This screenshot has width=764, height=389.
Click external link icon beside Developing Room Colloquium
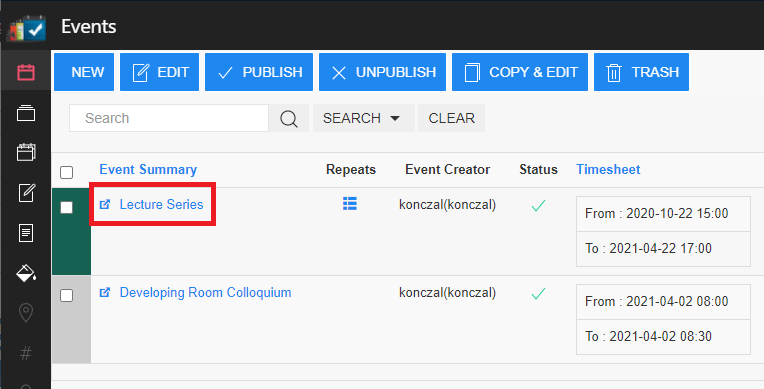(105, 292)
